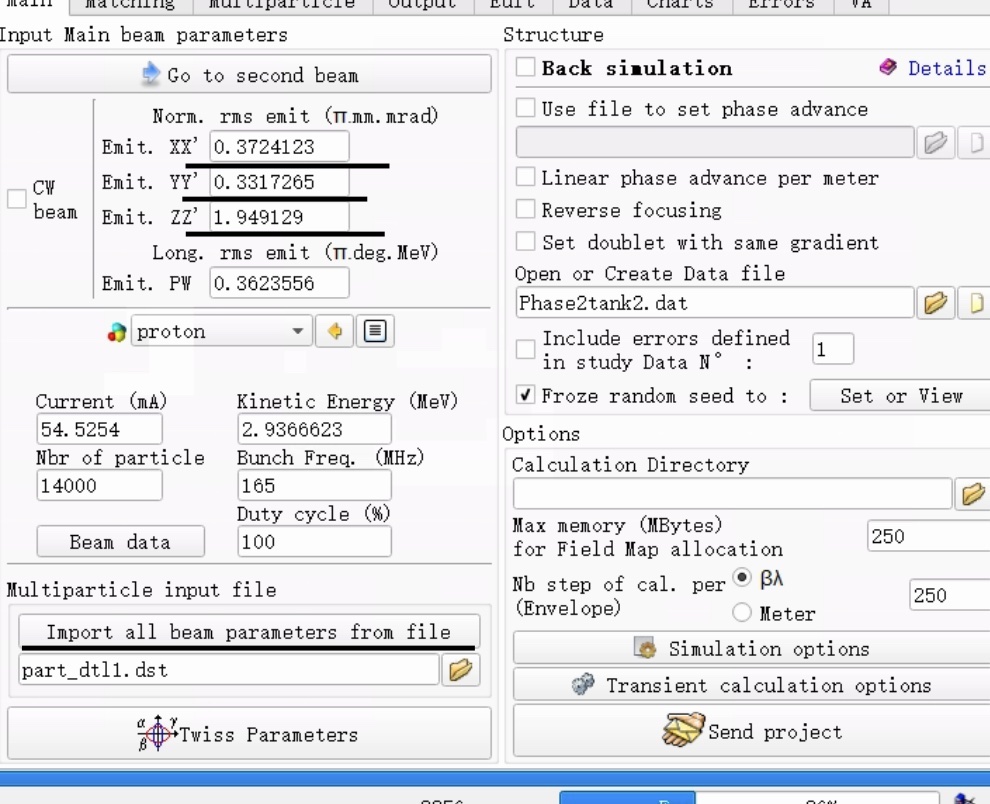Switch to the Multiparticle tab
The width and height of the screenshot is (990, 804).
pyautogui.click(x=281, y=3)
